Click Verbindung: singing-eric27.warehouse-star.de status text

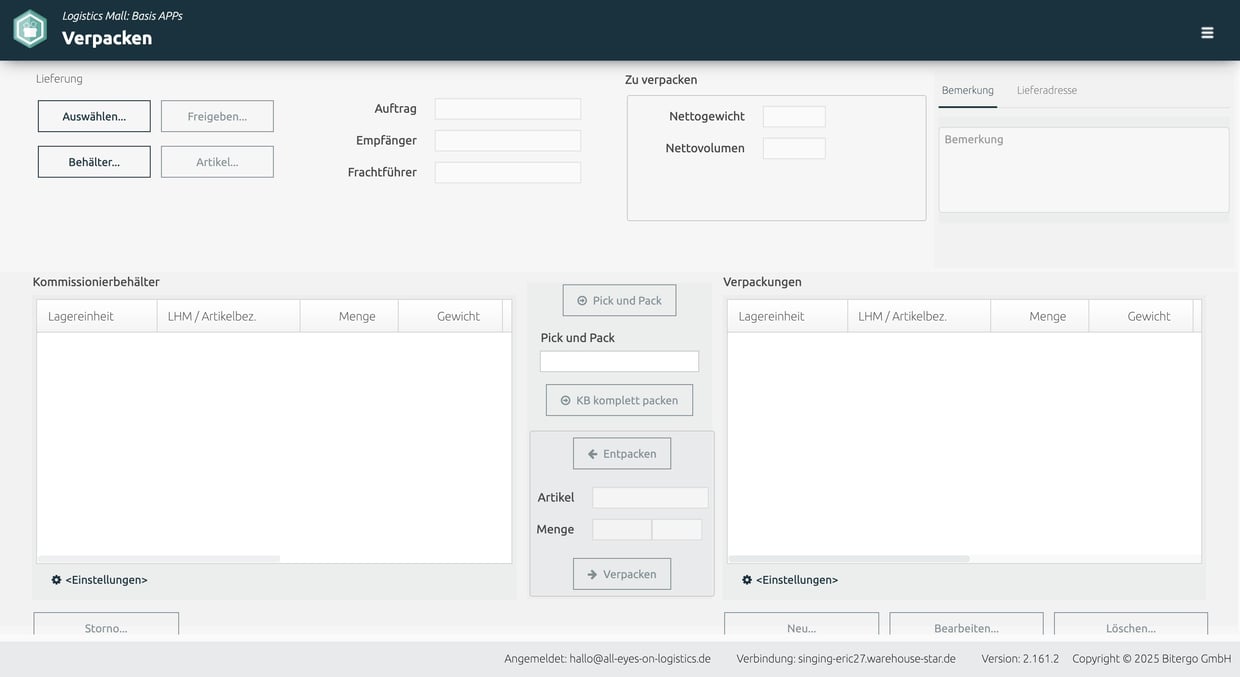tap(846, 659)
